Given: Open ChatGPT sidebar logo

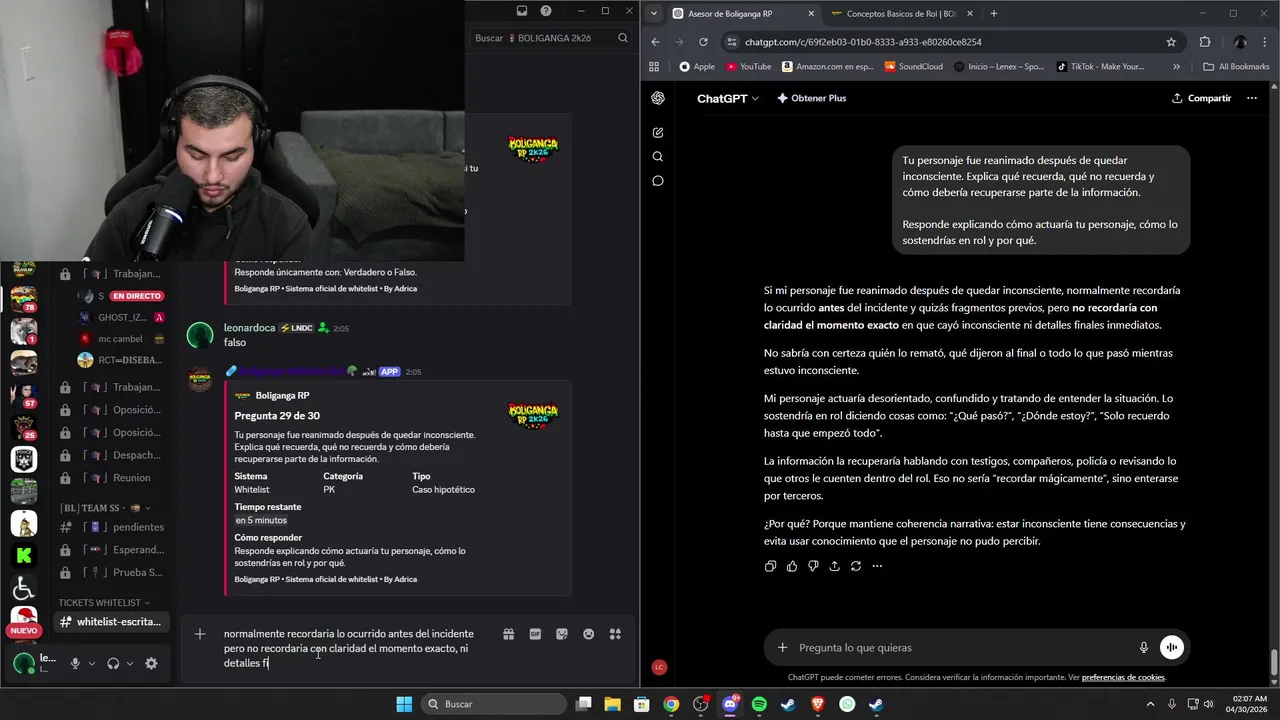Looking at the screenshot, I should (658, 98).
